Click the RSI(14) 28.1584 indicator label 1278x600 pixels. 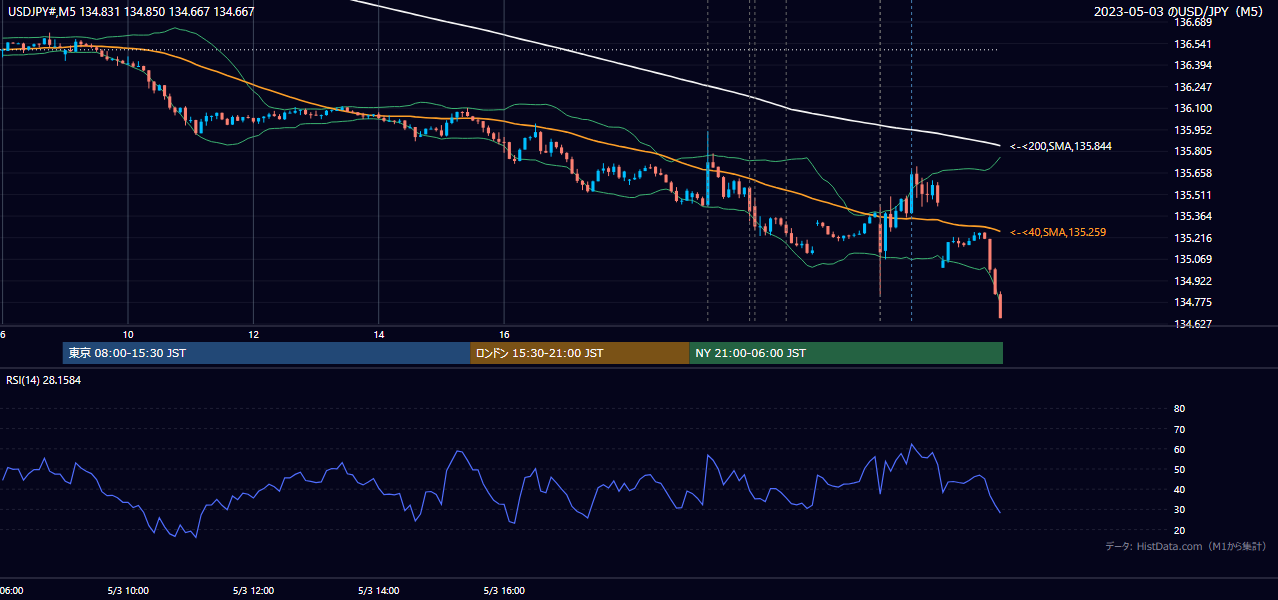point(44,380)
